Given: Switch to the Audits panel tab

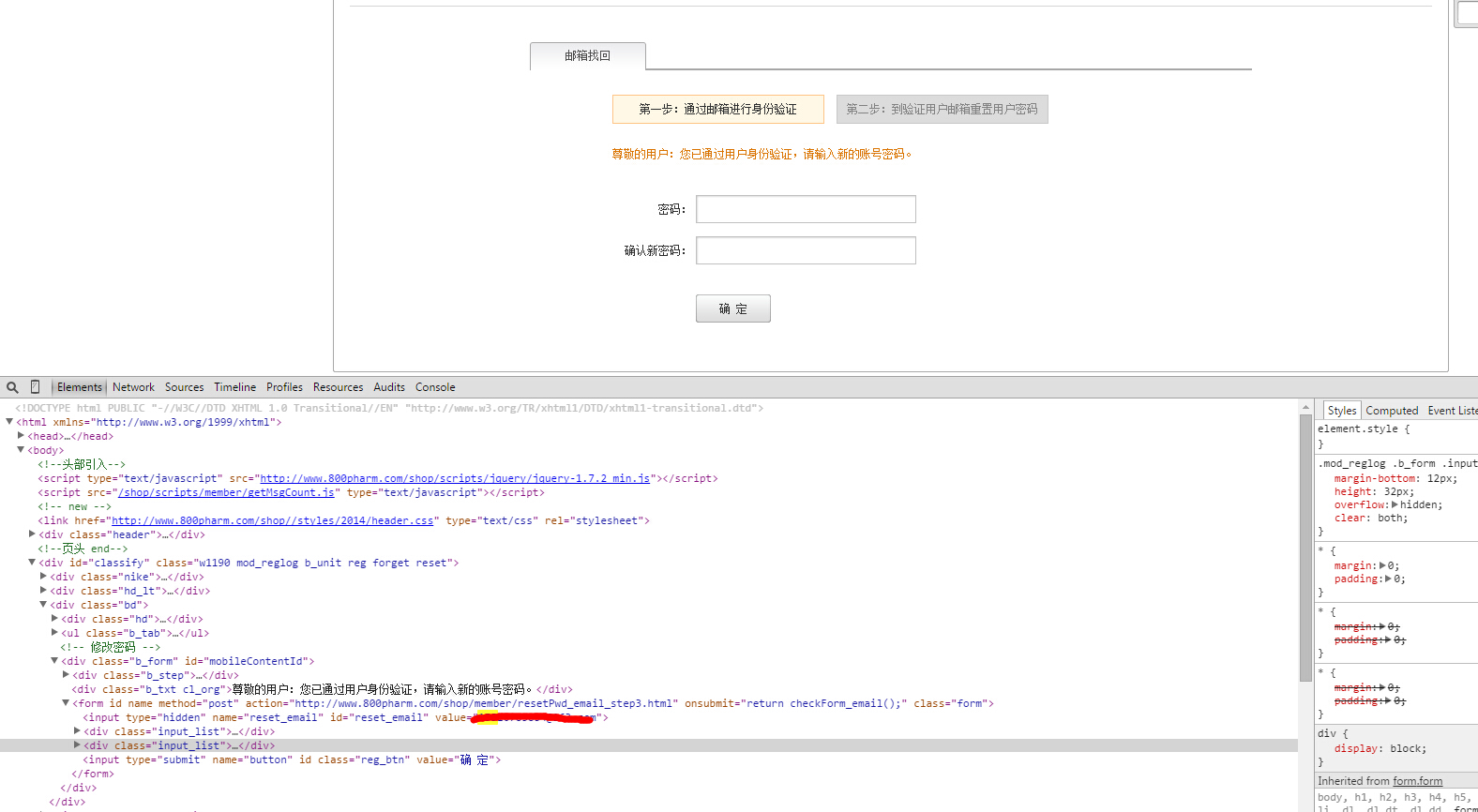Looking at the screenshot, I should pyautogui.click(x=389, y=387).
